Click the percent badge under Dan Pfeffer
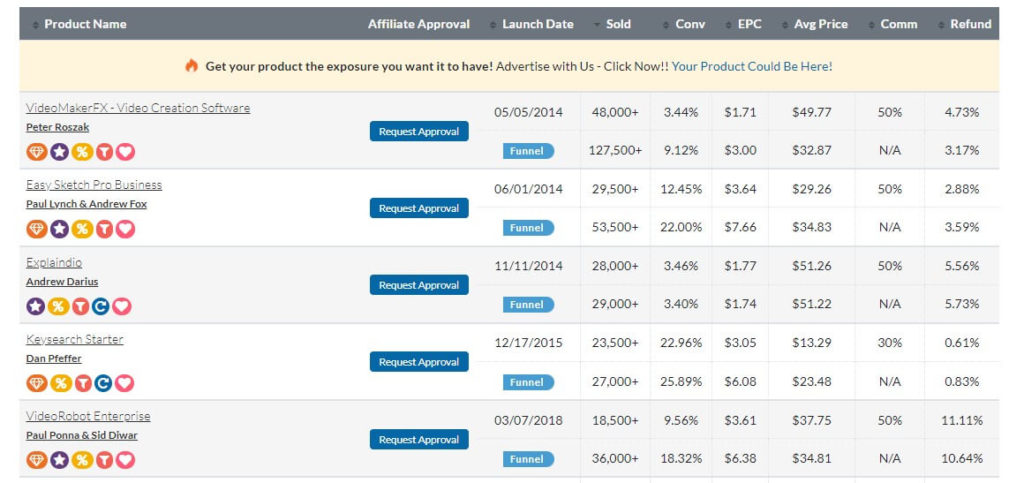This screenshot has height=483, width=1024. [60, 383]
